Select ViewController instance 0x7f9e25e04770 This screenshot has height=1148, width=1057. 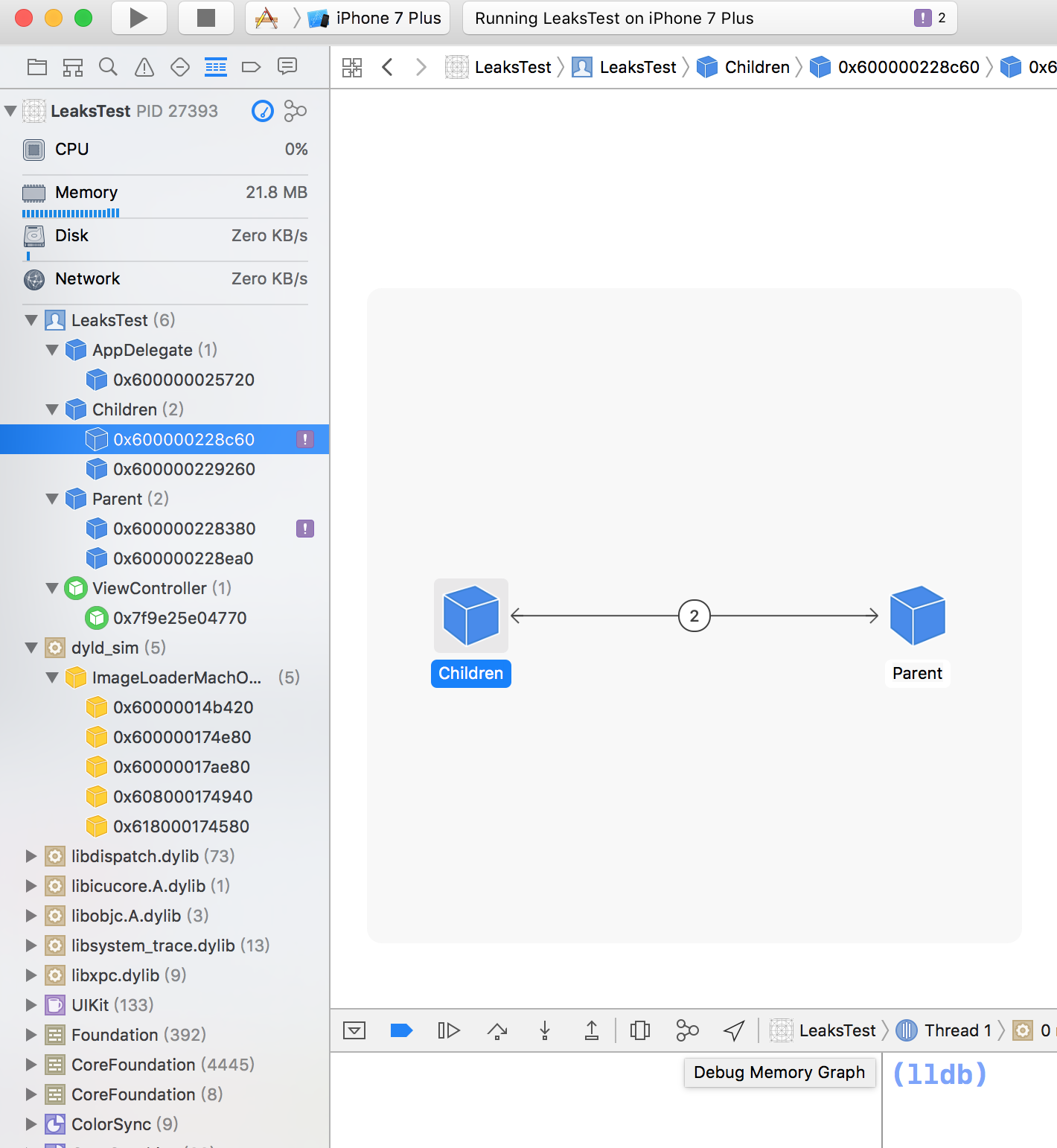[x=165, y=618]
